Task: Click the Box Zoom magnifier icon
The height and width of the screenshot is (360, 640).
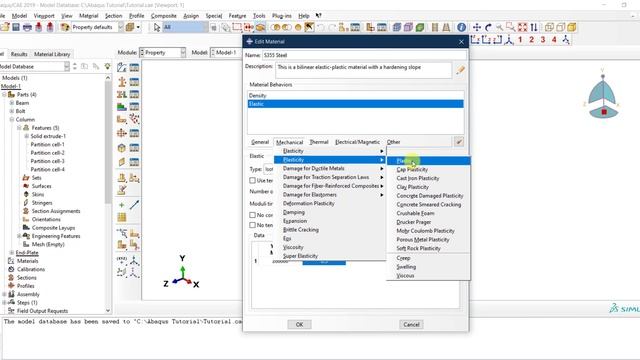Action: 511,27
